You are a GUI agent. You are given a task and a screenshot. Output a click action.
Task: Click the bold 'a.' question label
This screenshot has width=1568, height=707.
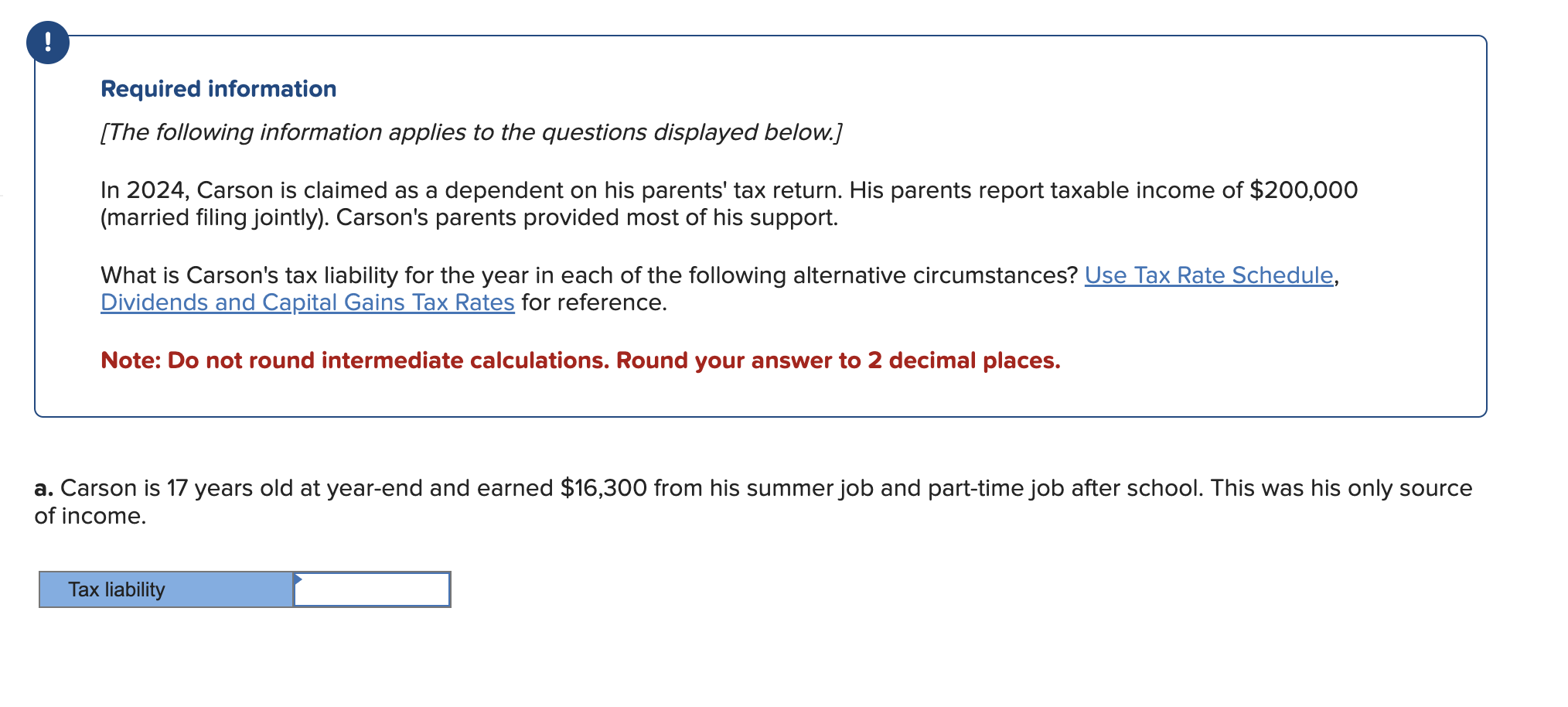43,488
